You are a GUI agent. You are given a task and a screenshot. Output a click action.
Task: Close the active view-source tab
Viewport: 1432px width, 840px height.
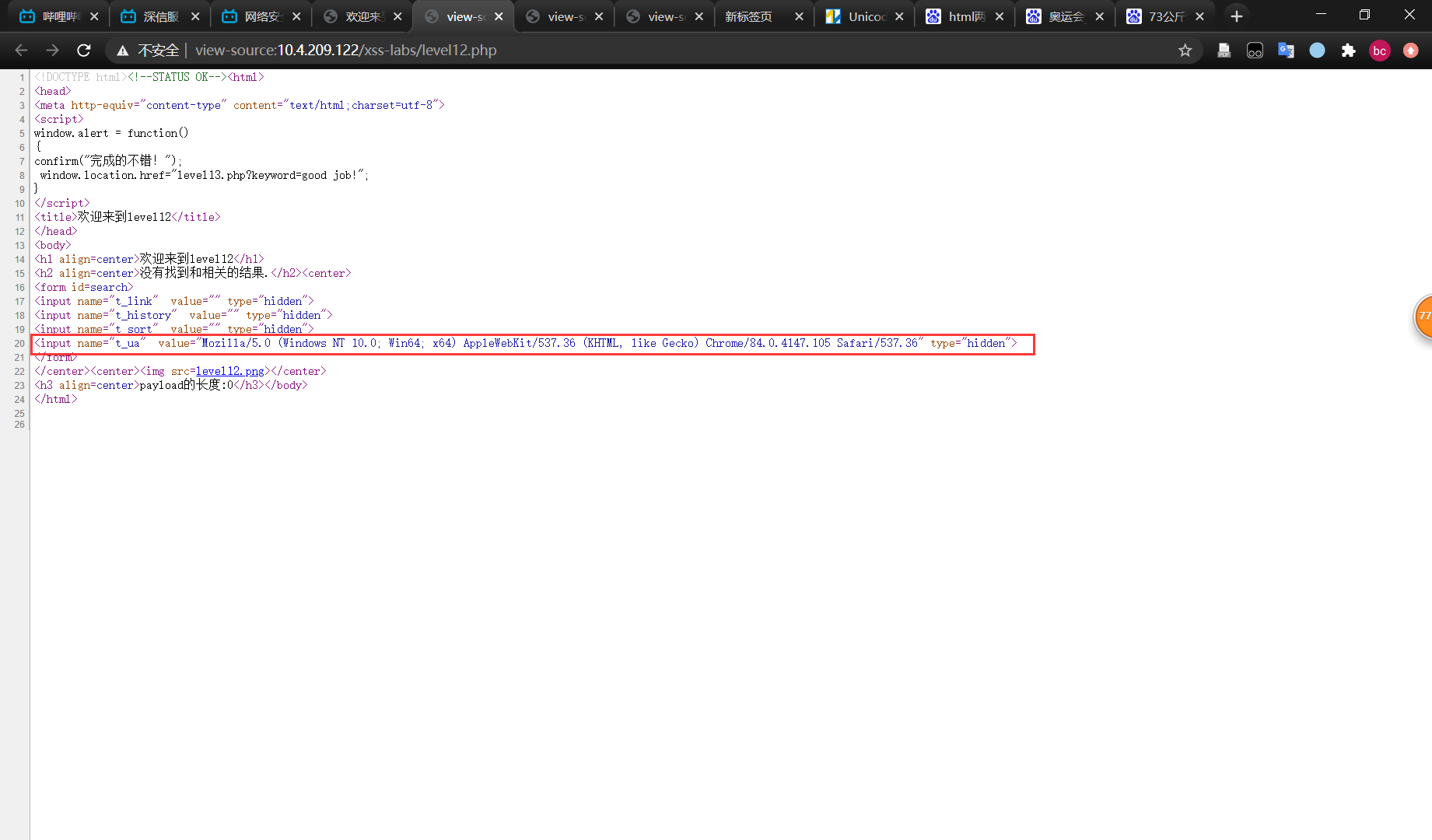[x=499, y=16]
